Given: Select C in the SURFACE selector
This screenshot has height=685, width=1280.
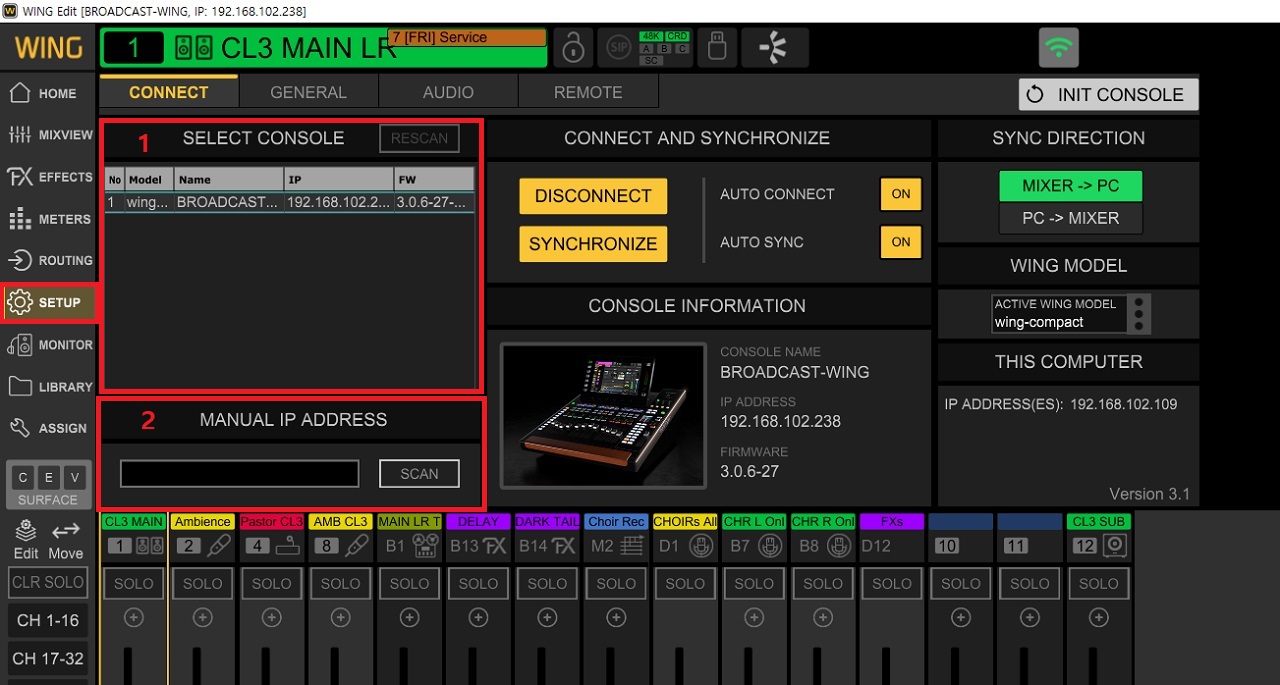Looking at the screenshot, I should point(23,476).
